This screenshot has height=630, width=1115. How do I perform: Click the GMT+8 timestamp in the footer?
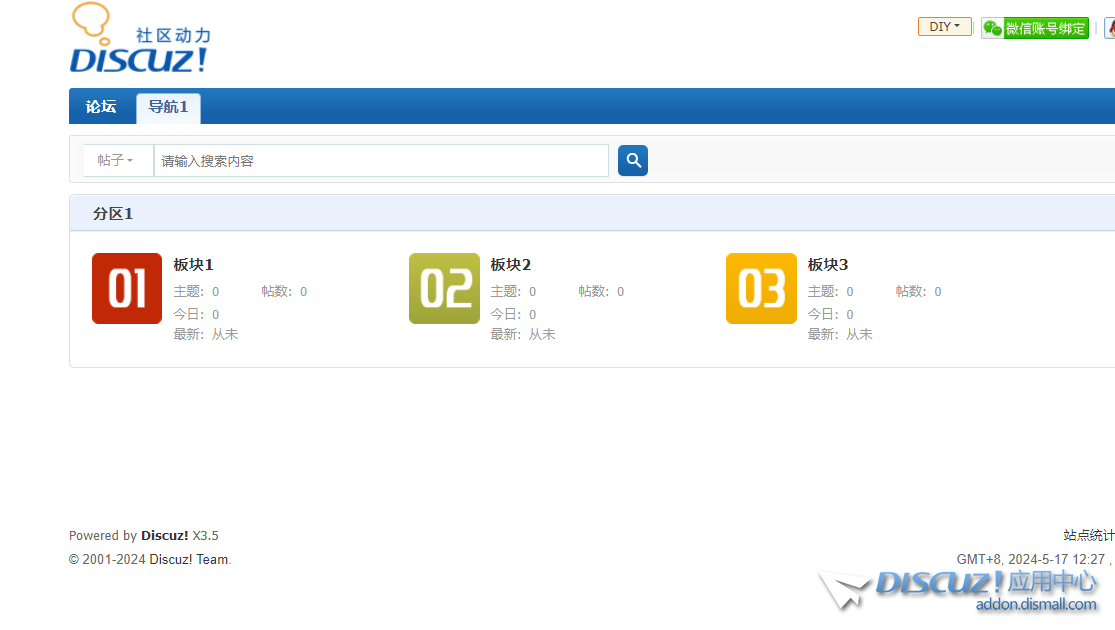[1031, 560]
